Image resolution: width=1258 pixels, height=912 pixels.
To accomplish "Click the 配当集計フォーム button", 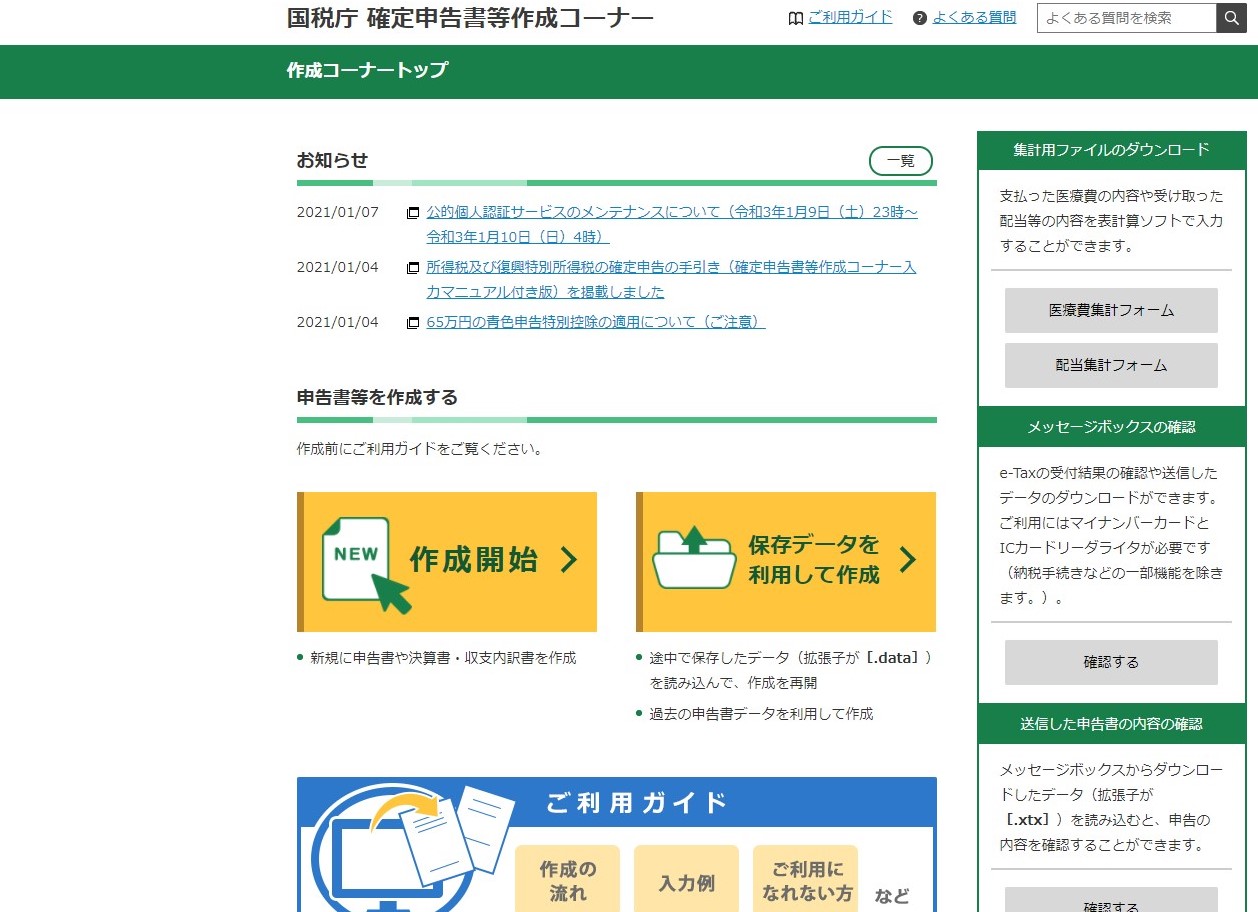I will click(x=1111, y=365).
